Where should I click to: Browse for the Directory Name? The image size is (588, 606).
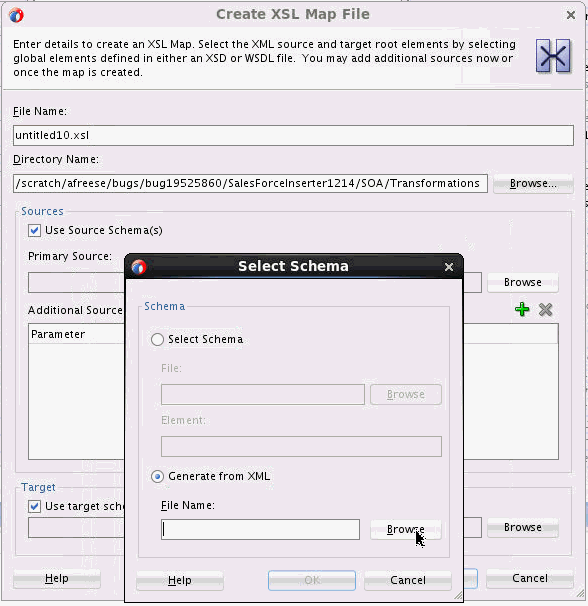click(x=533, y=183)
